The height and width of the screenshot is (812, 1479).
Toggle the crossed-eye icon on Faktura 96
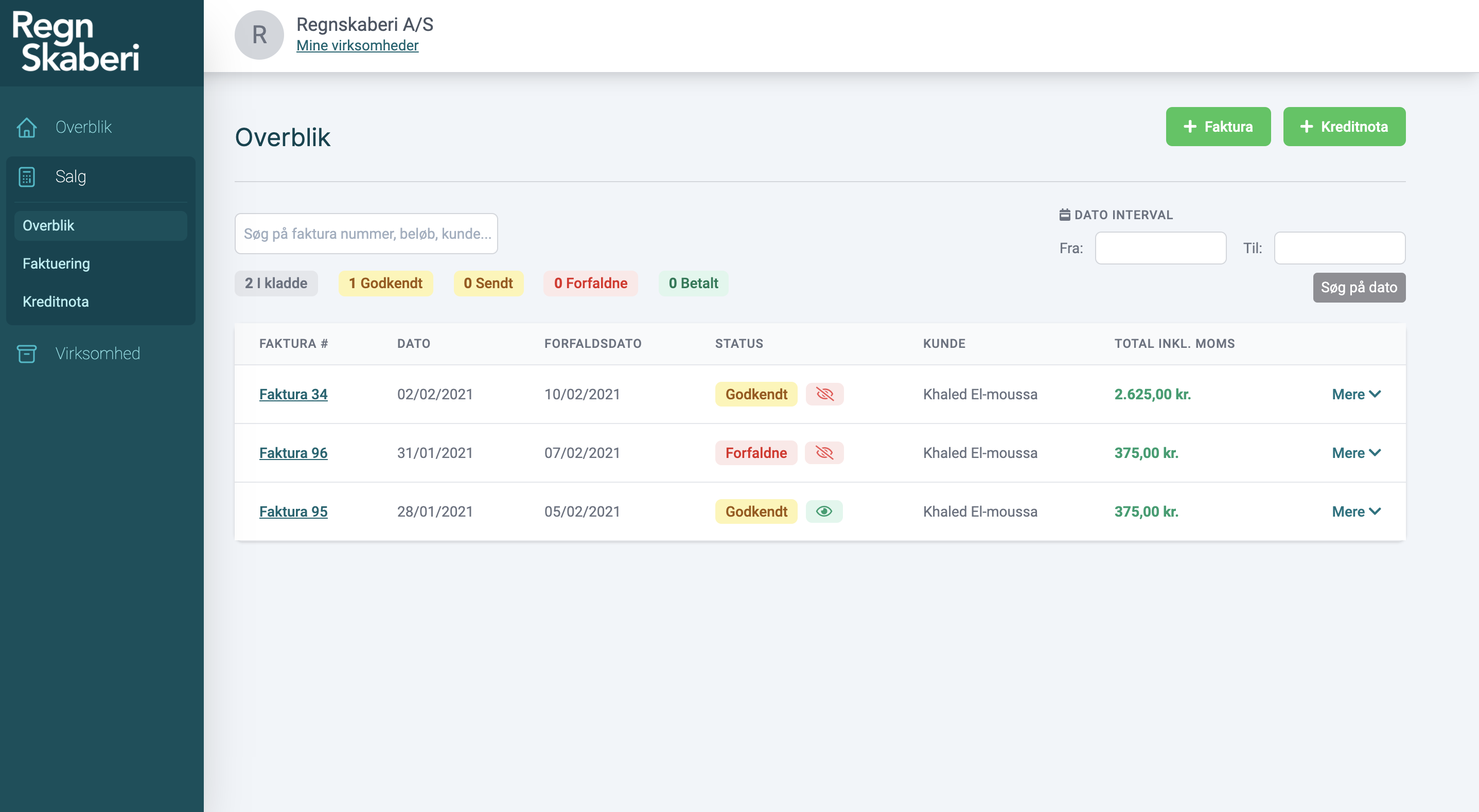[824, 453]
